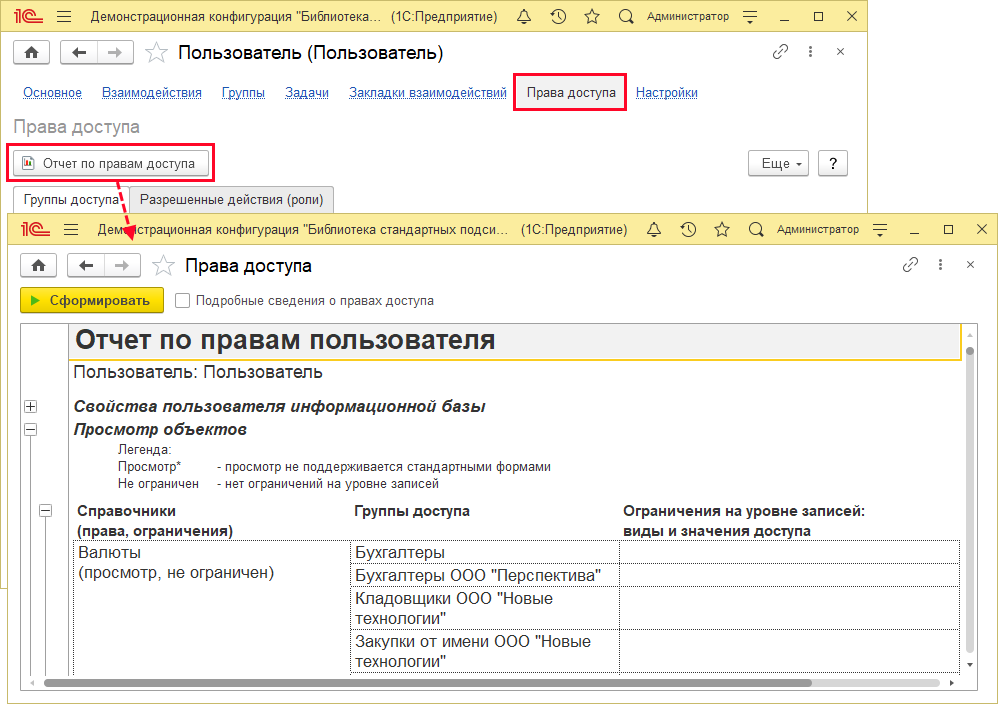Open notifications bell in back window
Viewport: 1001px width, 706px height.
(523, 17)
